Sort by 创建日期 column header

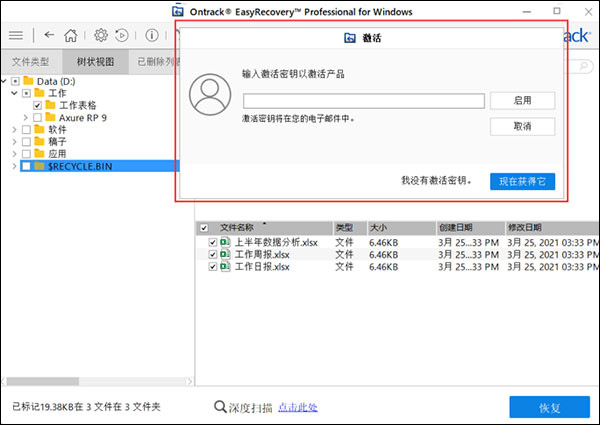(x=470, y=228)
